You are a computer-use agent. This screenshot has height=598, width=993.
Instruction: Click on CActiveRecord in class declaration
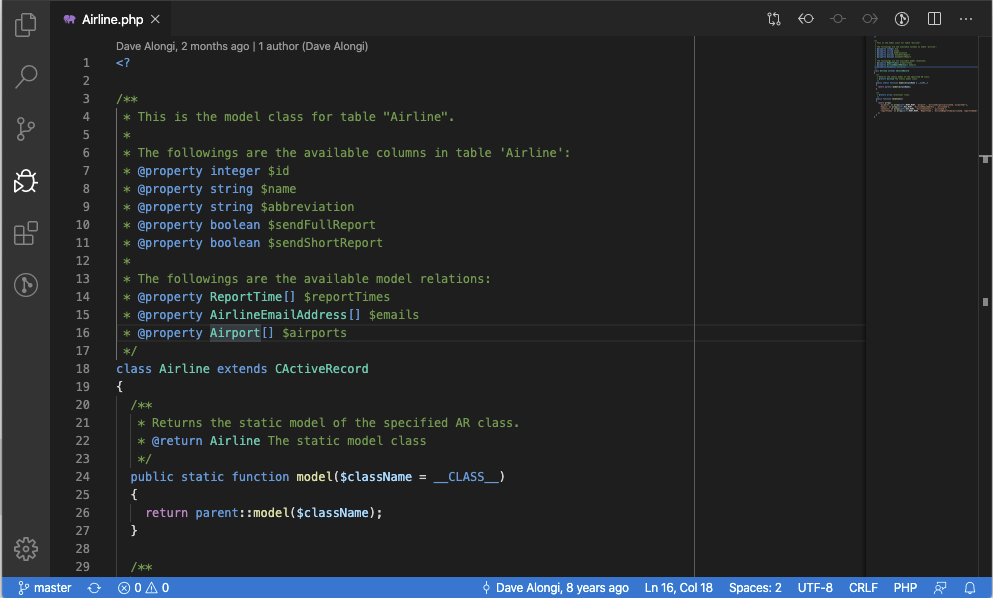pyautogui.click(x=322, y=369)
